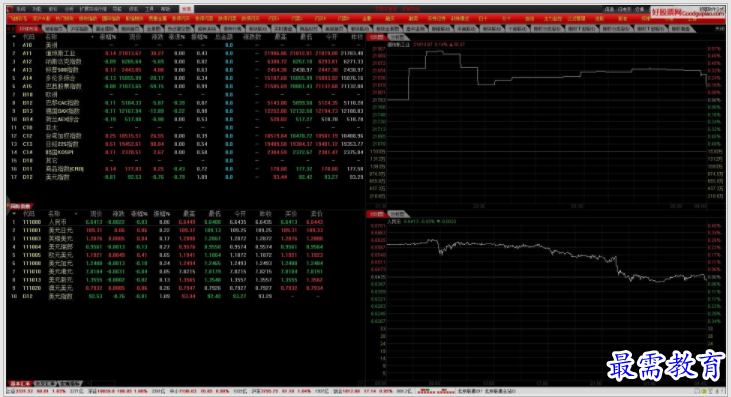Screen dimensions: 731x397
Task: Click the 美洲 group row A10
Action: click(x=186, y=45)
